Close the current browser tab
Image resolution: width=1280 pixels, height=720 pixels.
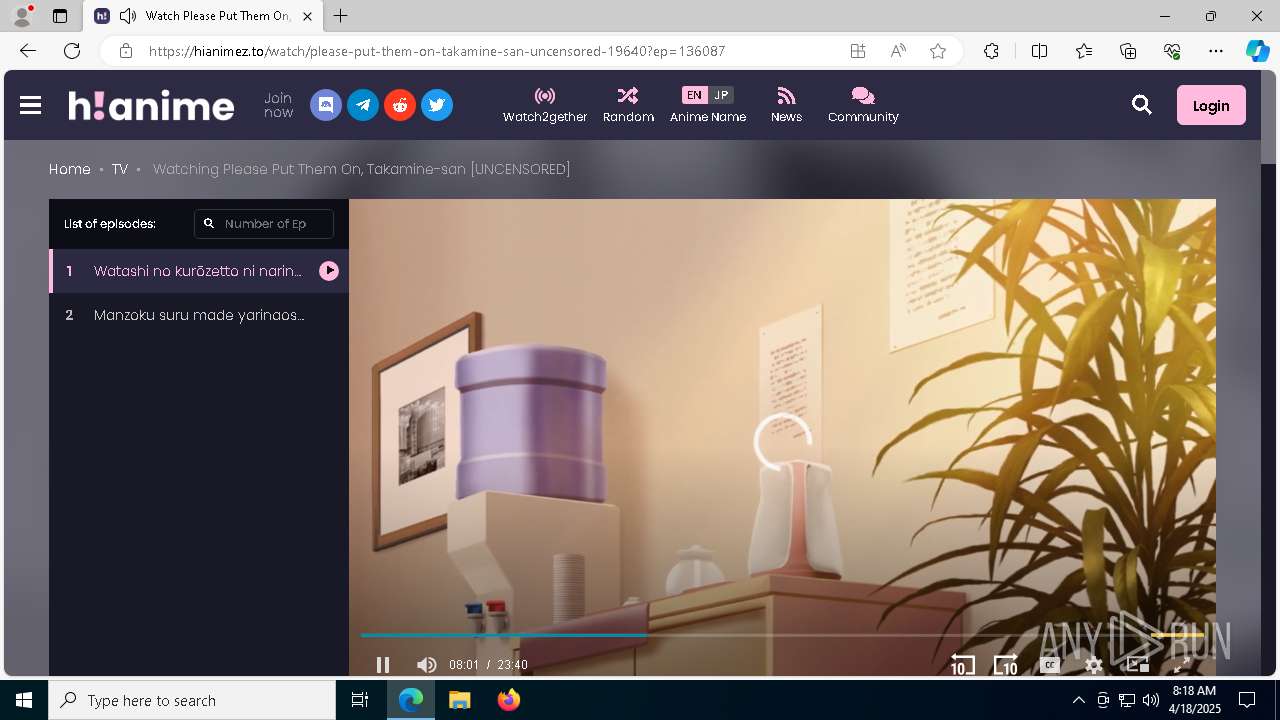click(307, 16)
